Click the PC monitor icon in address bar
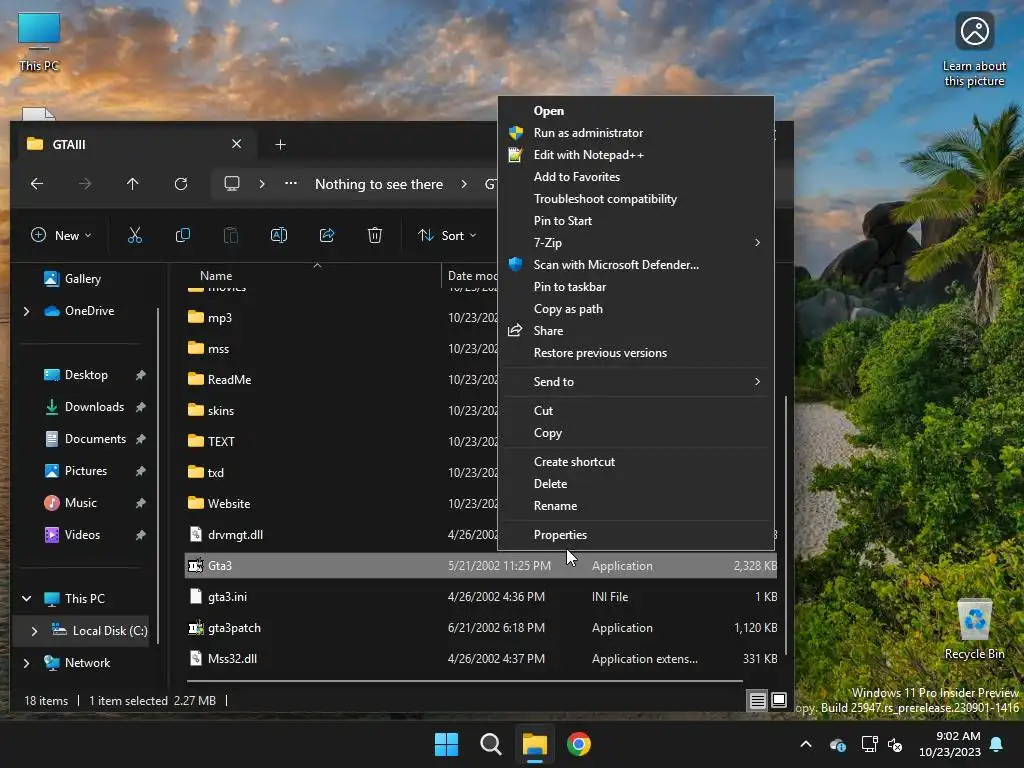The width and height of the screenshot is (1024, 768). click(232, 184)
